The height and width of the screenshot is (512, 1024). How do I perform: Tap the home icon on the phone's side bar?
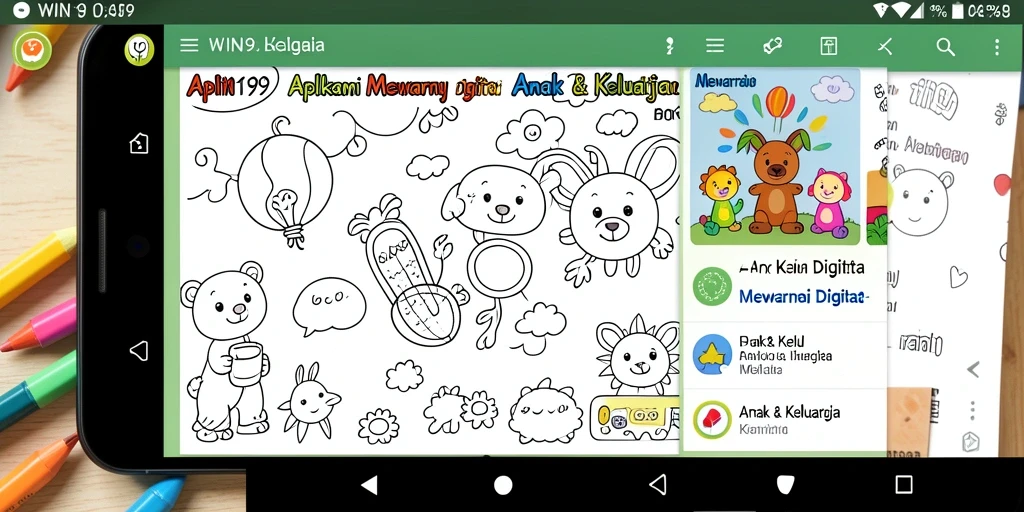[x=139, y=143]
